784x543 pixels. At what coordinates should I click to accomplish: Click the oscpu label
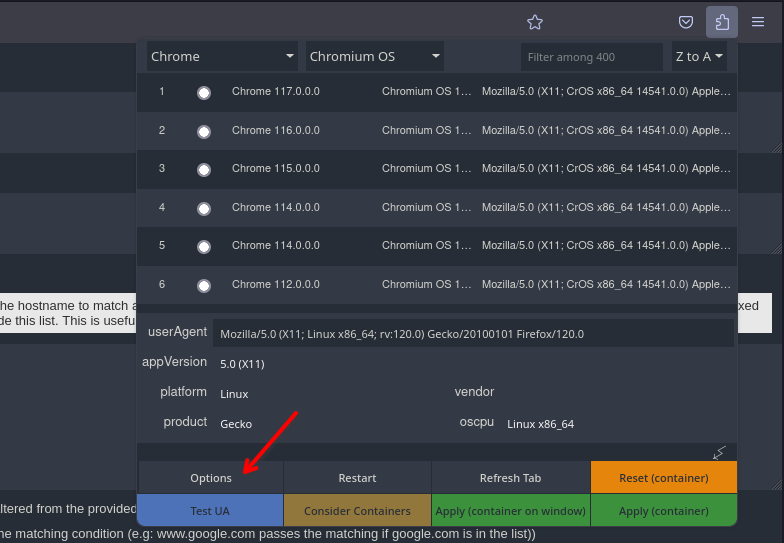[x=476, y=422]
